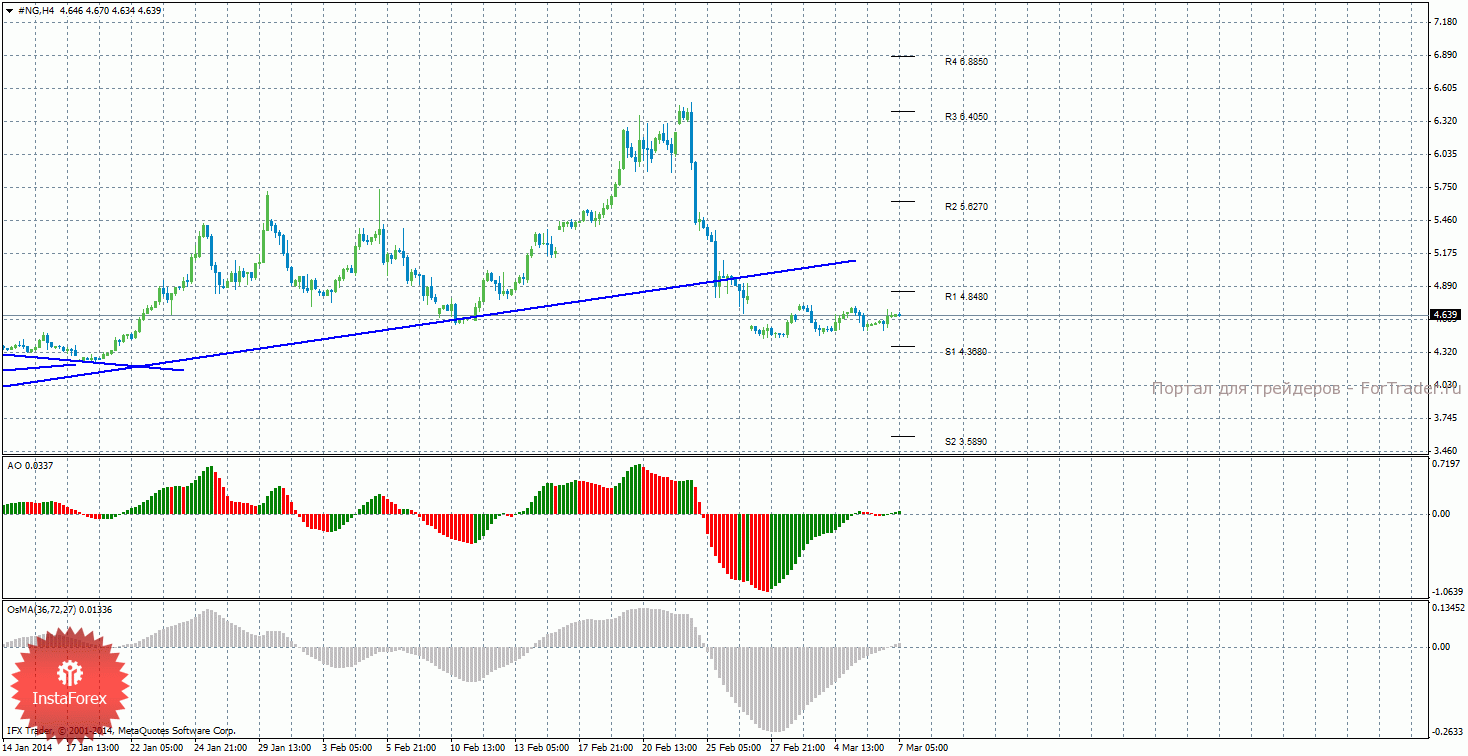This screenshot has height=756, width=1468.
Task: Click the 24 Jan 21:00 date label
Action: pyautogui.click(x=220, y=747)
